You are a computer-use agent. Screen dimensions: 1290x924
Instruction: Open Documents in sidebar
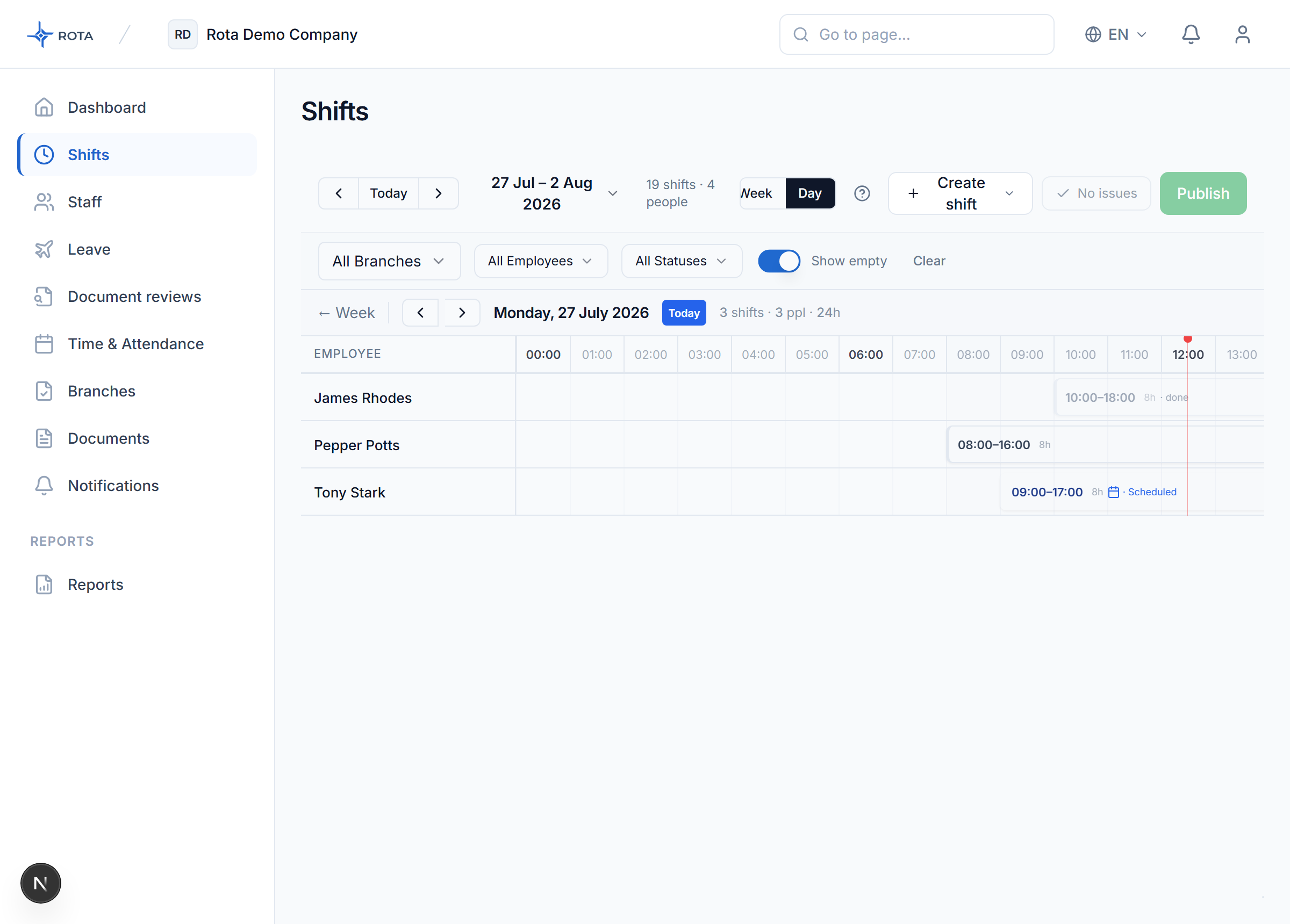pos(138,438)
